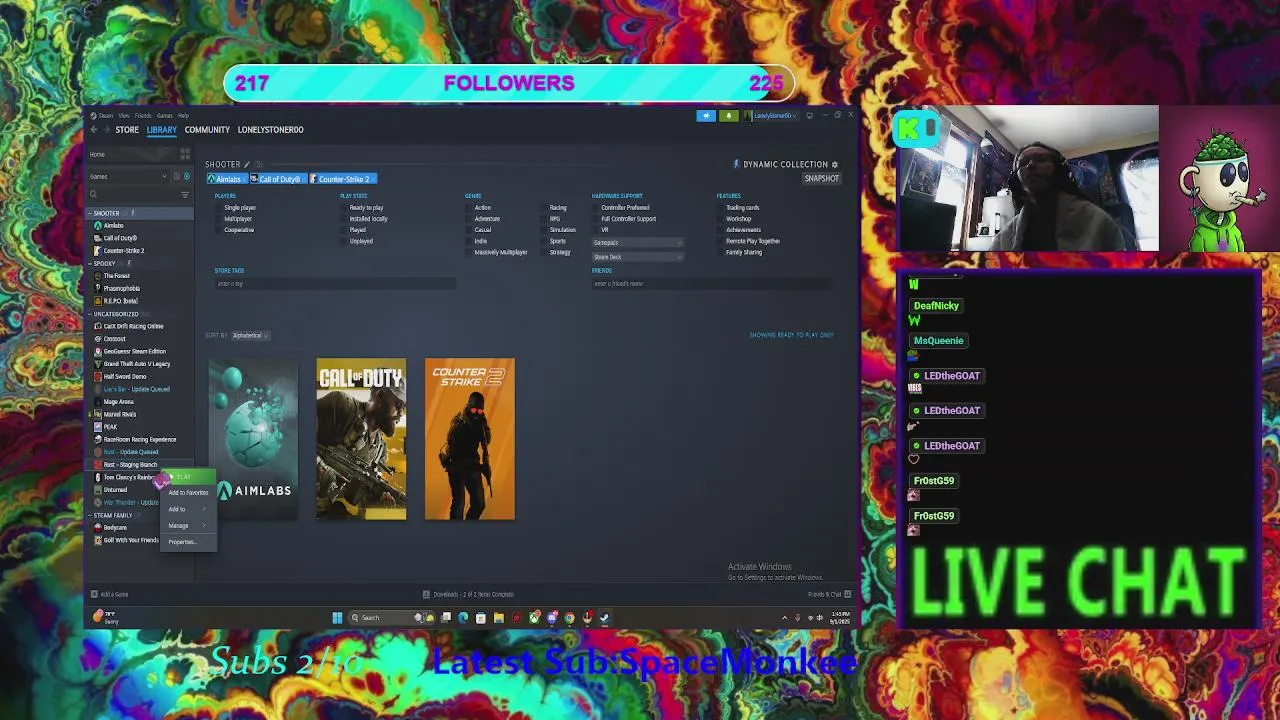Open the Gamepads dropdown
This screenshot has width=1280, height=720.
[638, 243]
